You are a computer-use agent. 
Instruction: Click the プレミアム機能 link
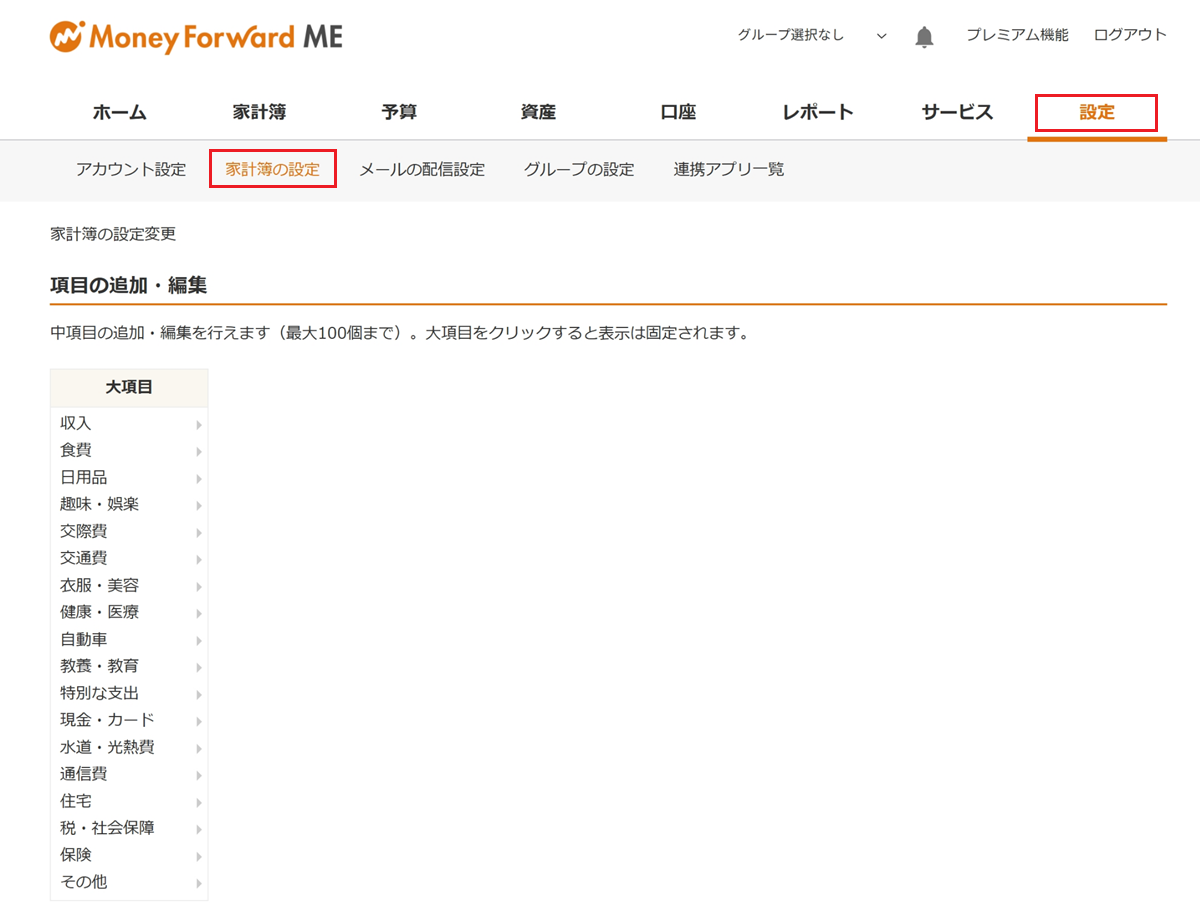point(1017,35)
